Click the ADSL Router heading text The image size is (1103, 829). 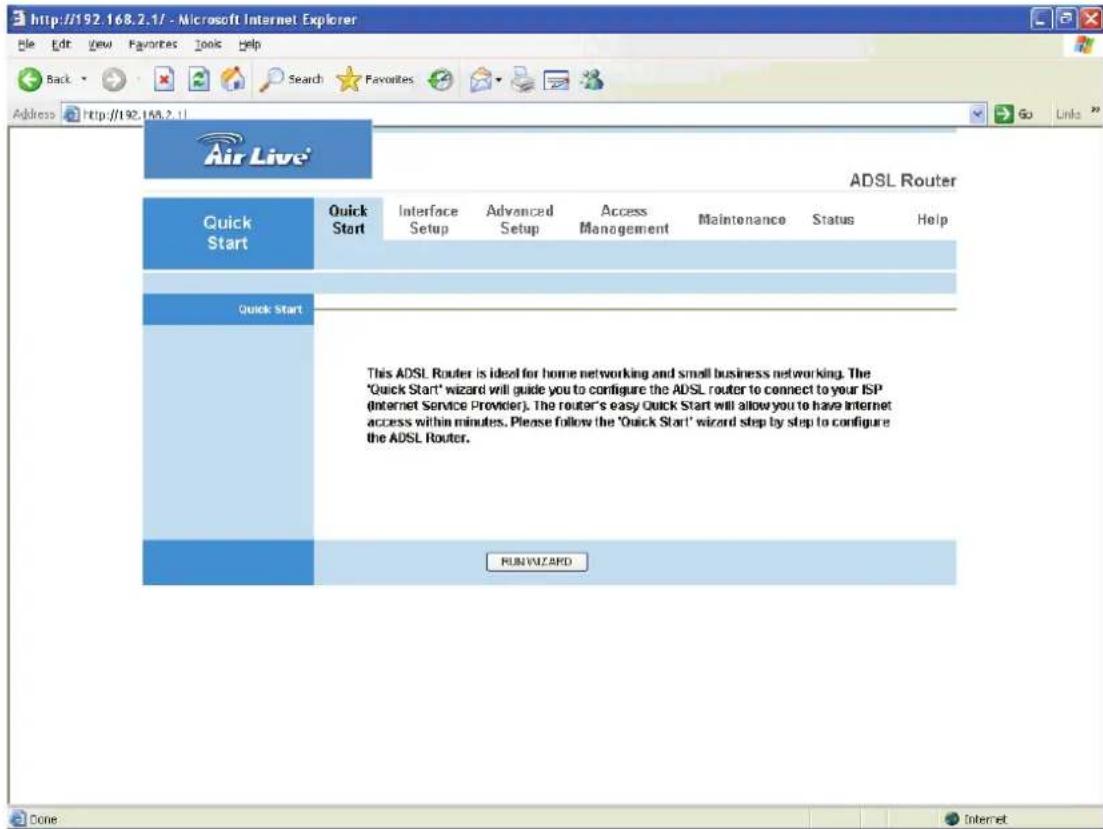(903, 180)
